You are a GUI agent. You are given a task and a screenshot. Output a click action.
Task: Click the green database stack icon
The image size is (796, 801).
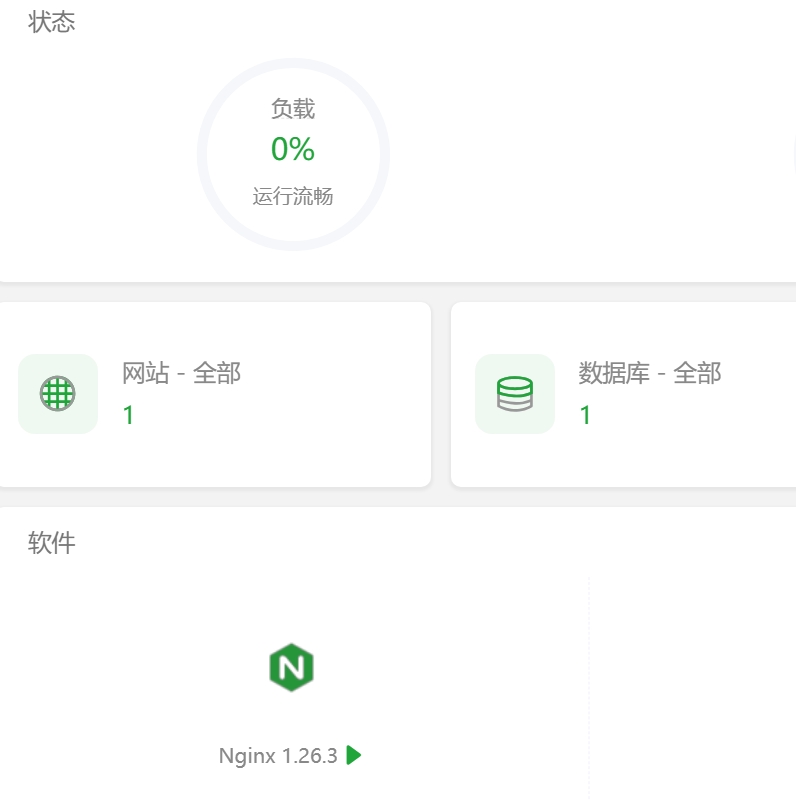514,394
